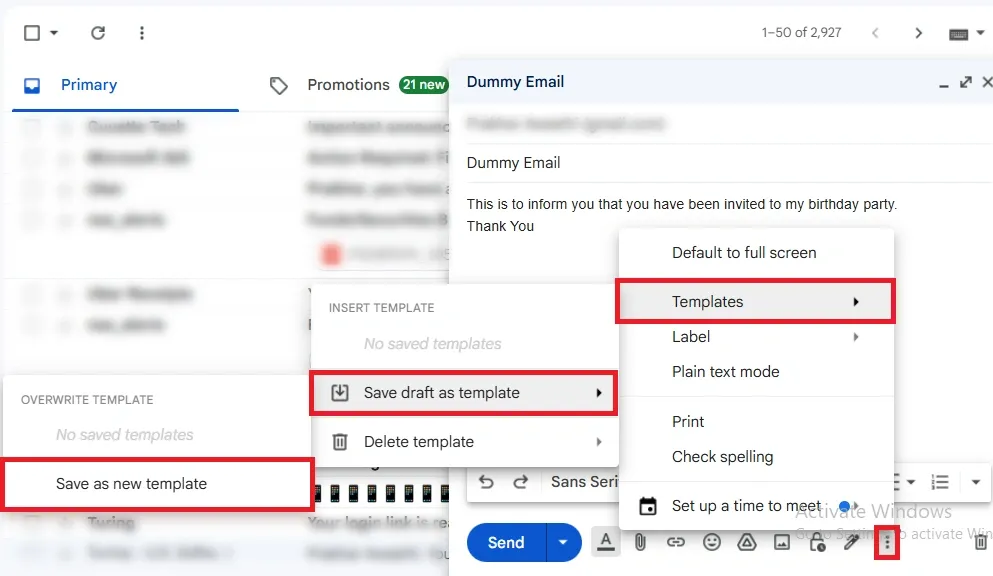The image size is (993, 576).
Task: Go to the previous page of emails
Action: (x=875, y=33)
